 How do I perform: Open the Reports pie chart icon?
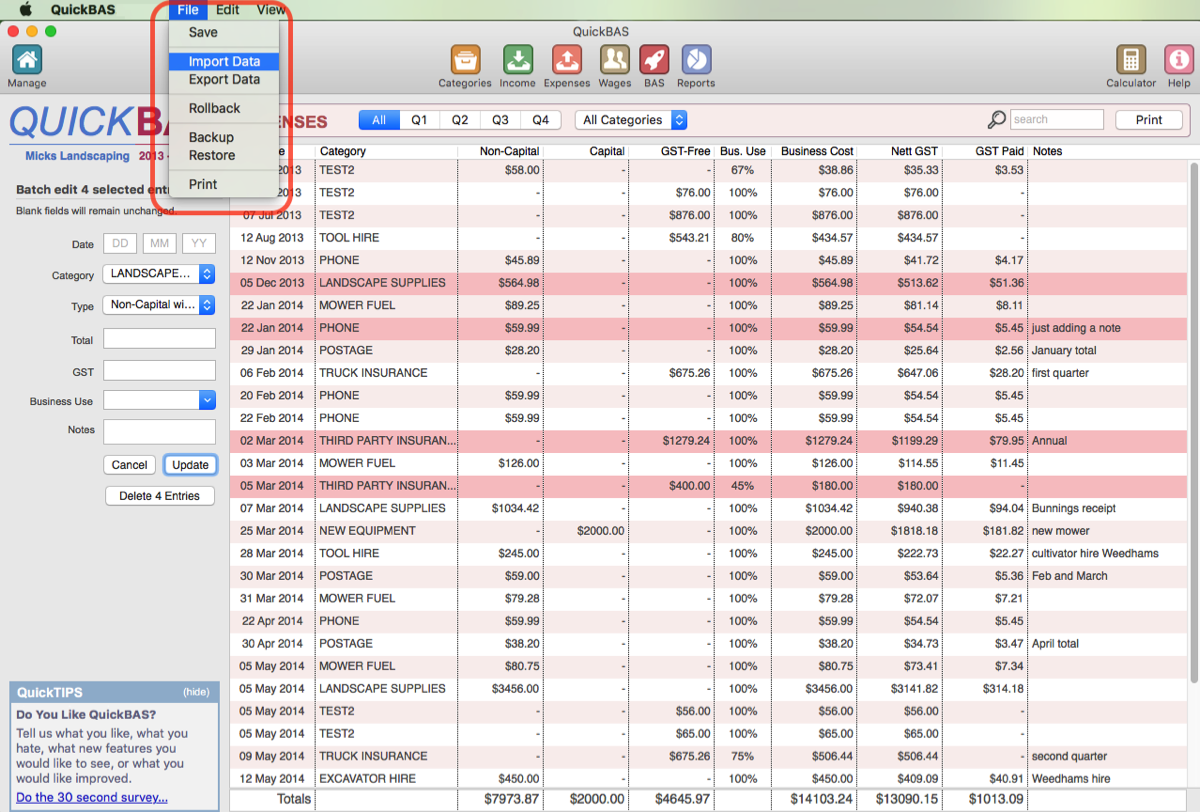(696, 60)
